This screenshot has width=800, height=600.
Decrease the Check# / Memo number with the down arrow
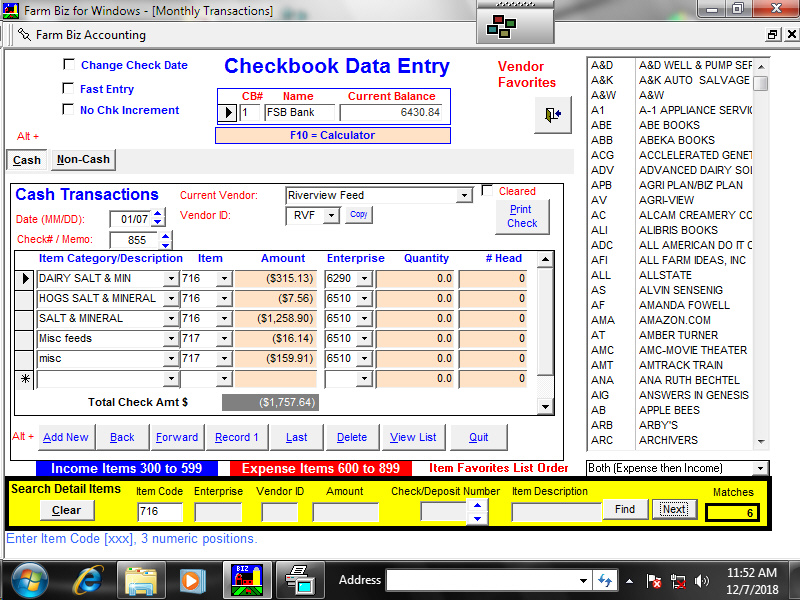point(165,244)
